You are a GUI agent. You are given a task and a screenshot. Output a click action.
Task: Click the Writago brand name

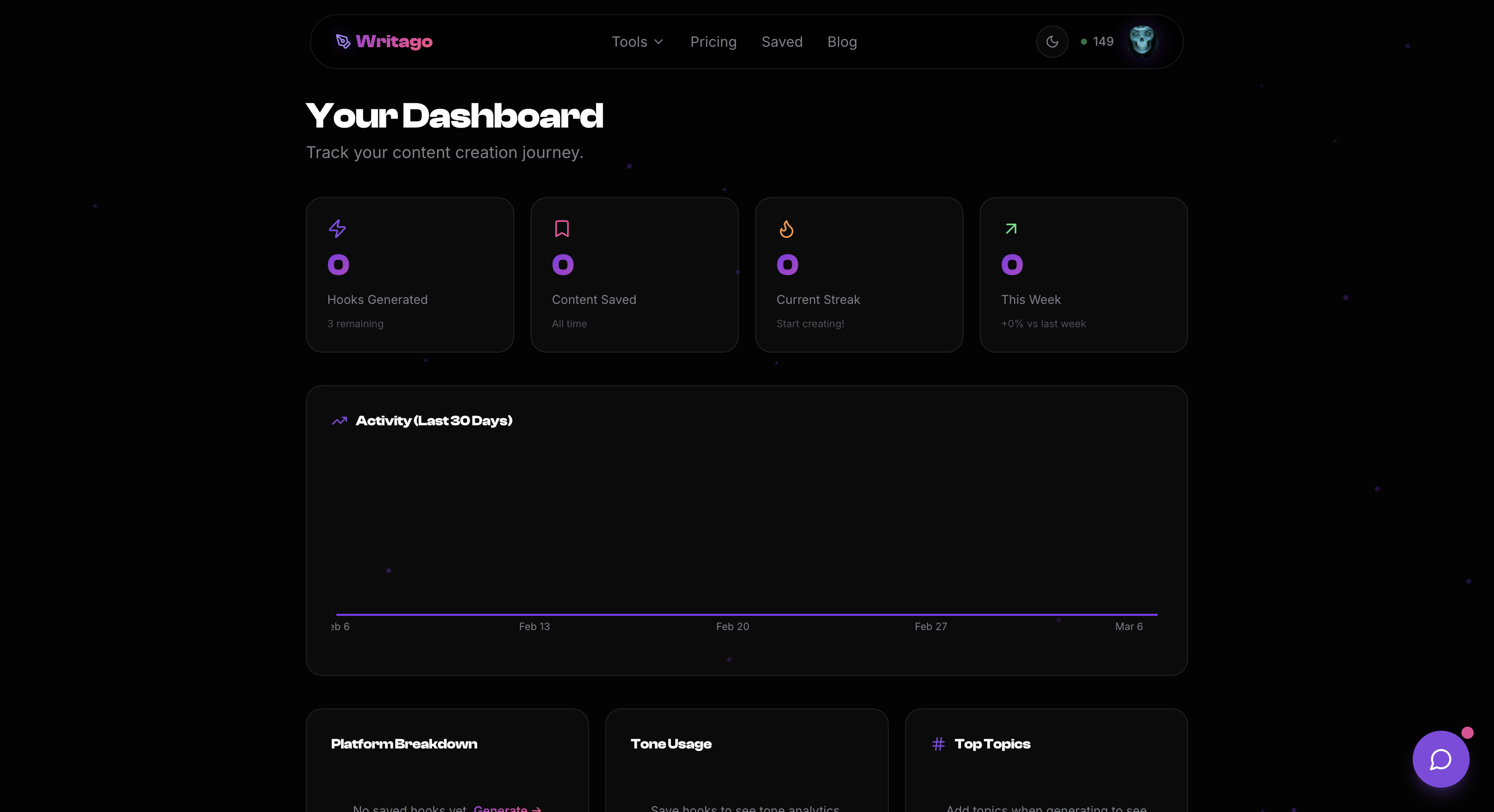pyautogui.click(x=394, y=41)
